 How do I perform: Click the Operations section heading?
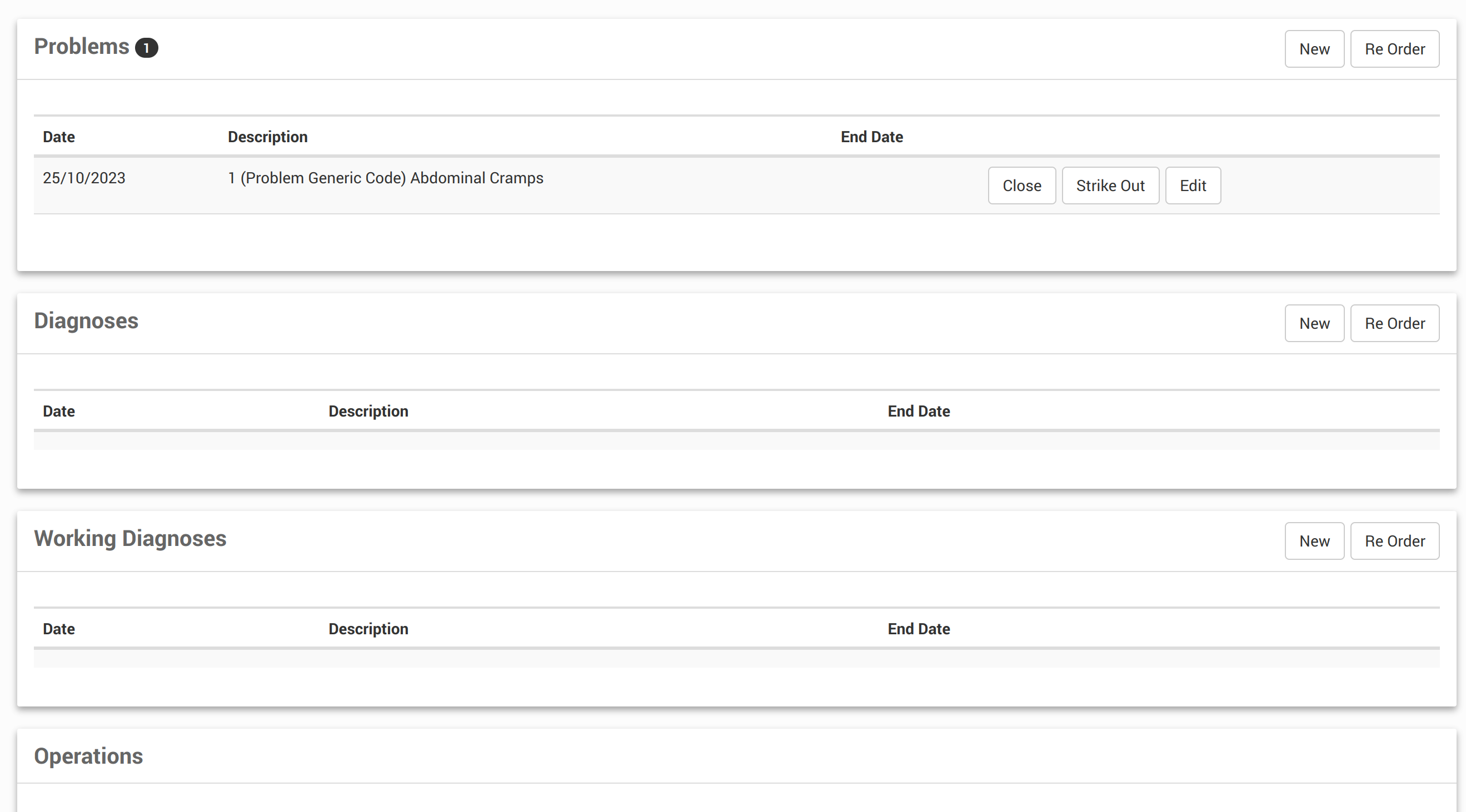(x=88, y=756)
